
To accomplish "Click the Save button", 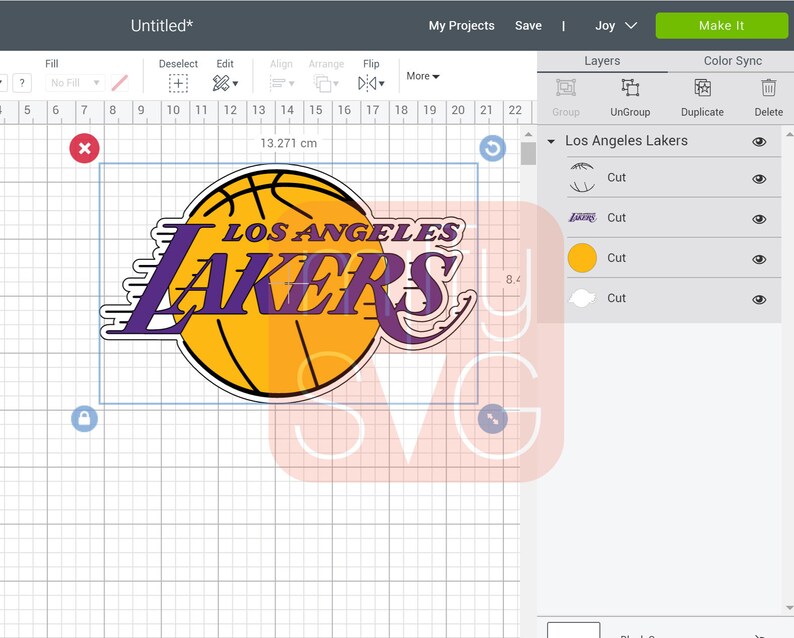I will [x=528, y=25].
